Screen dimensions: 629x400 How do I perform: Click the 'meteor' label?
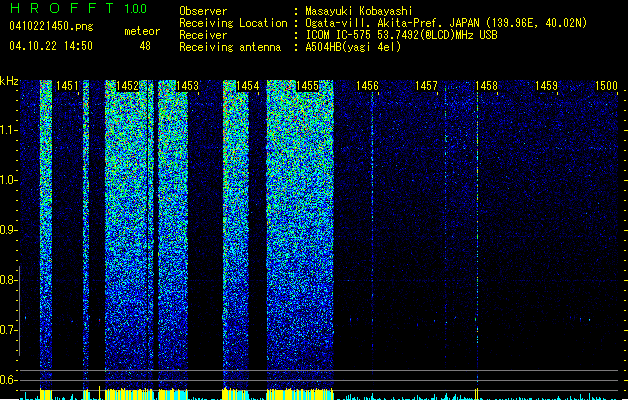(142, 31)
